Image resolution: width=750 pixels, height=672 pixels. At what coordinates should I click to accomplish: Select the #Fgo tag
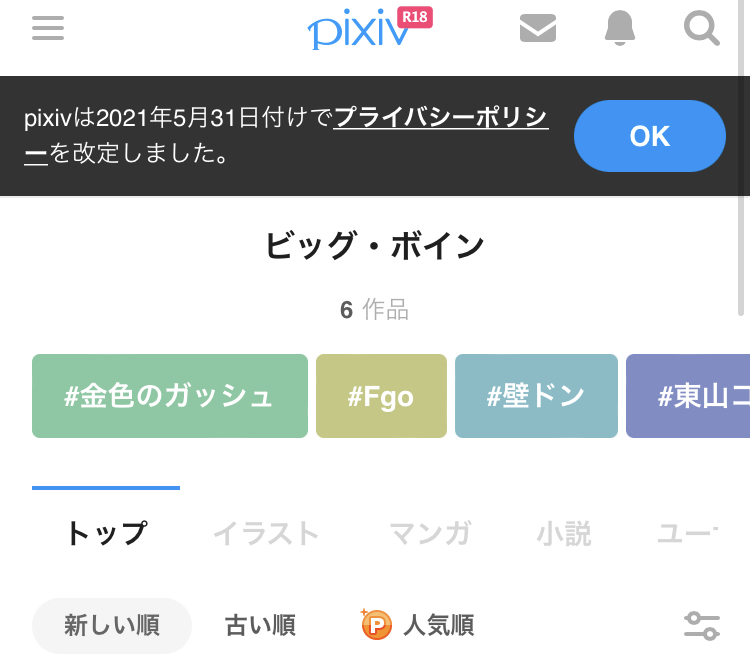381,396
